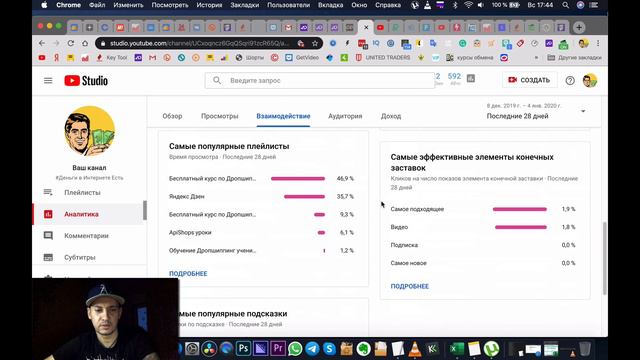Click the СОЗДАТЬ create button
Screen dimensions: 640x360
tap(529, 80)
